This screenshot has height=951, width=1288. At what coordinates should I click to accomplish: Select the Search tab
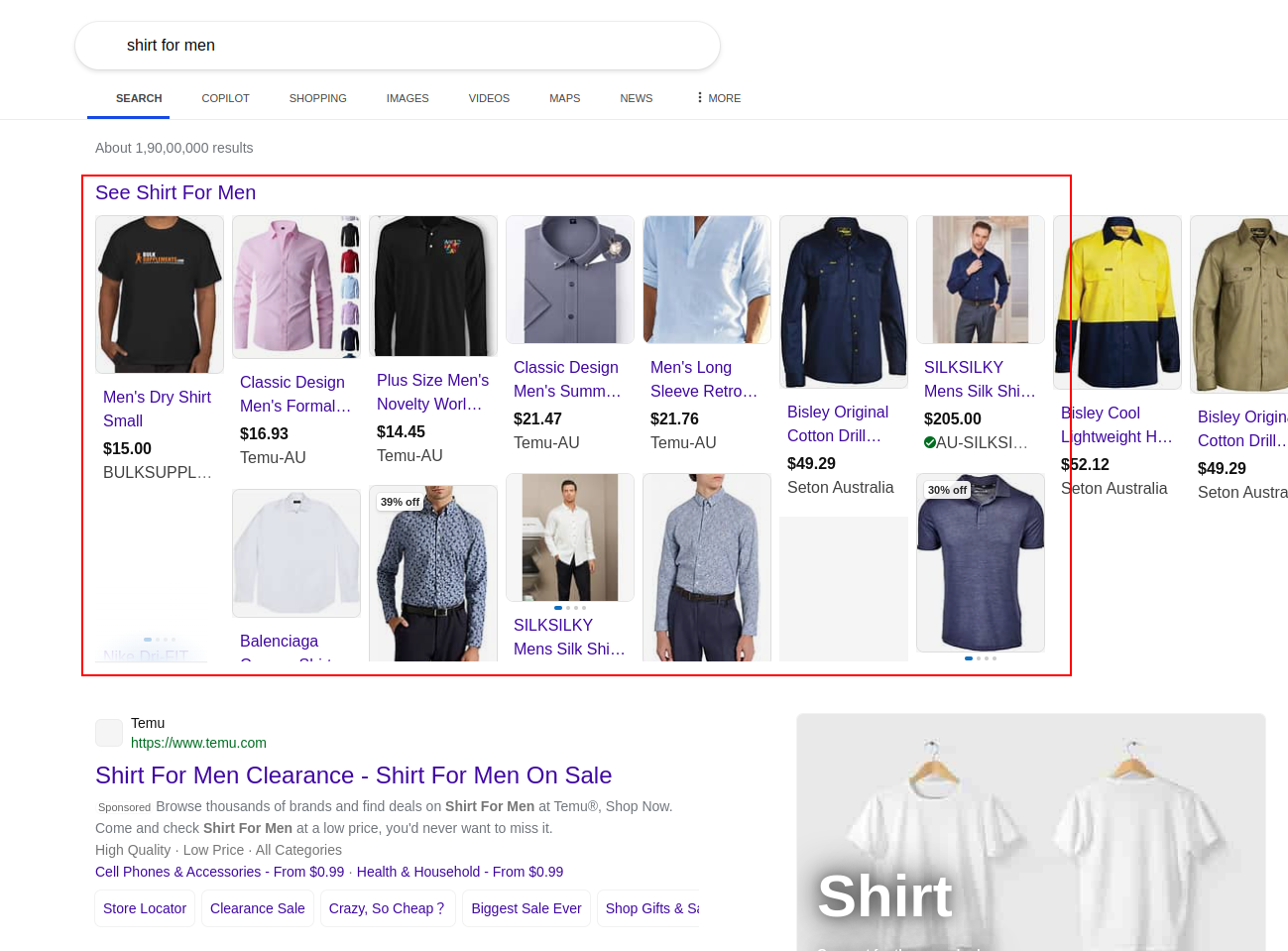[x=139, y=98]
